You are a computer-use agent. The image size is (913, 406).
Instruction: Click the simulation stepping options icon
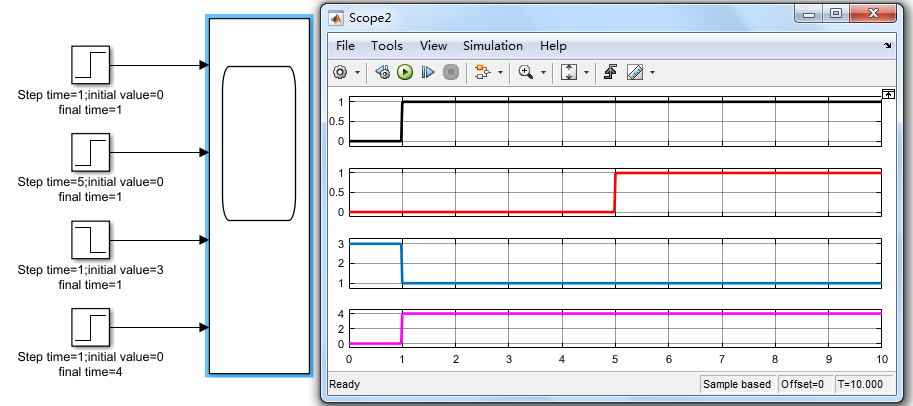click(383, 72)
